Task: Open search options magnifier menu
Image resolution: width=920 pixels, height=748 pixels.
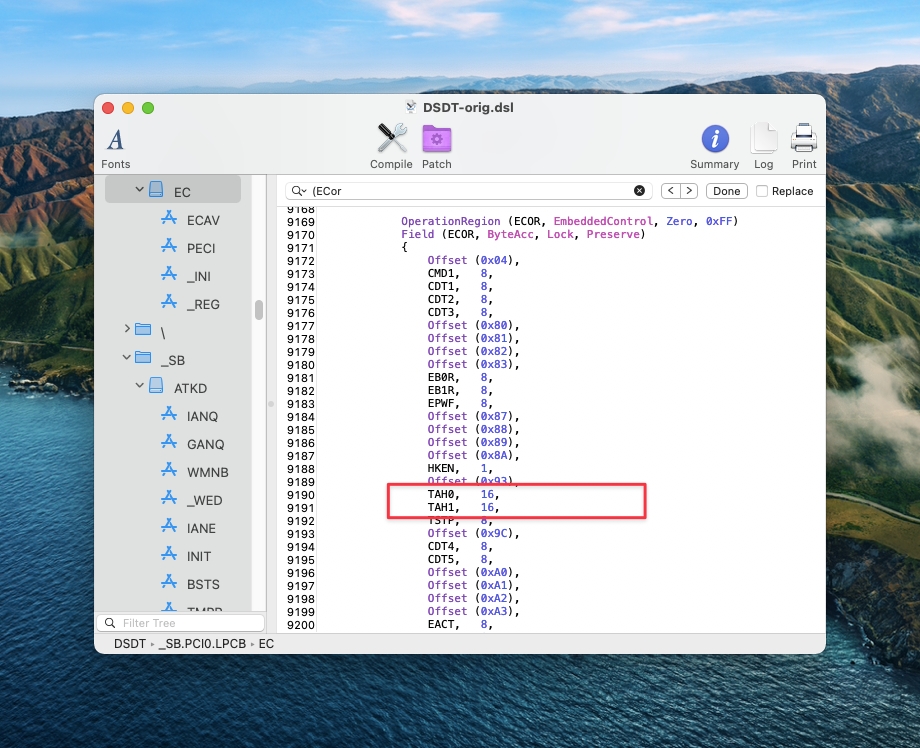Action: [x=299, y=191]
